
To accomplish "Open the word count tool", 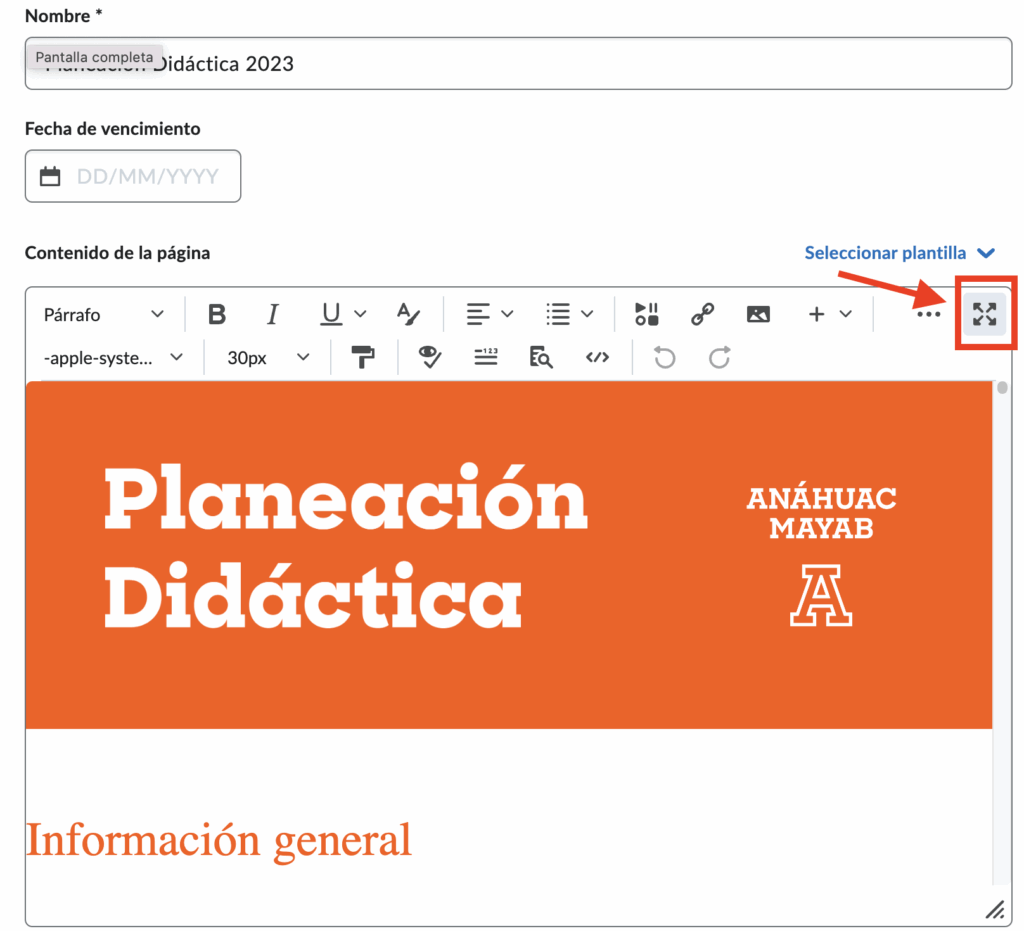I will (486, 357).
